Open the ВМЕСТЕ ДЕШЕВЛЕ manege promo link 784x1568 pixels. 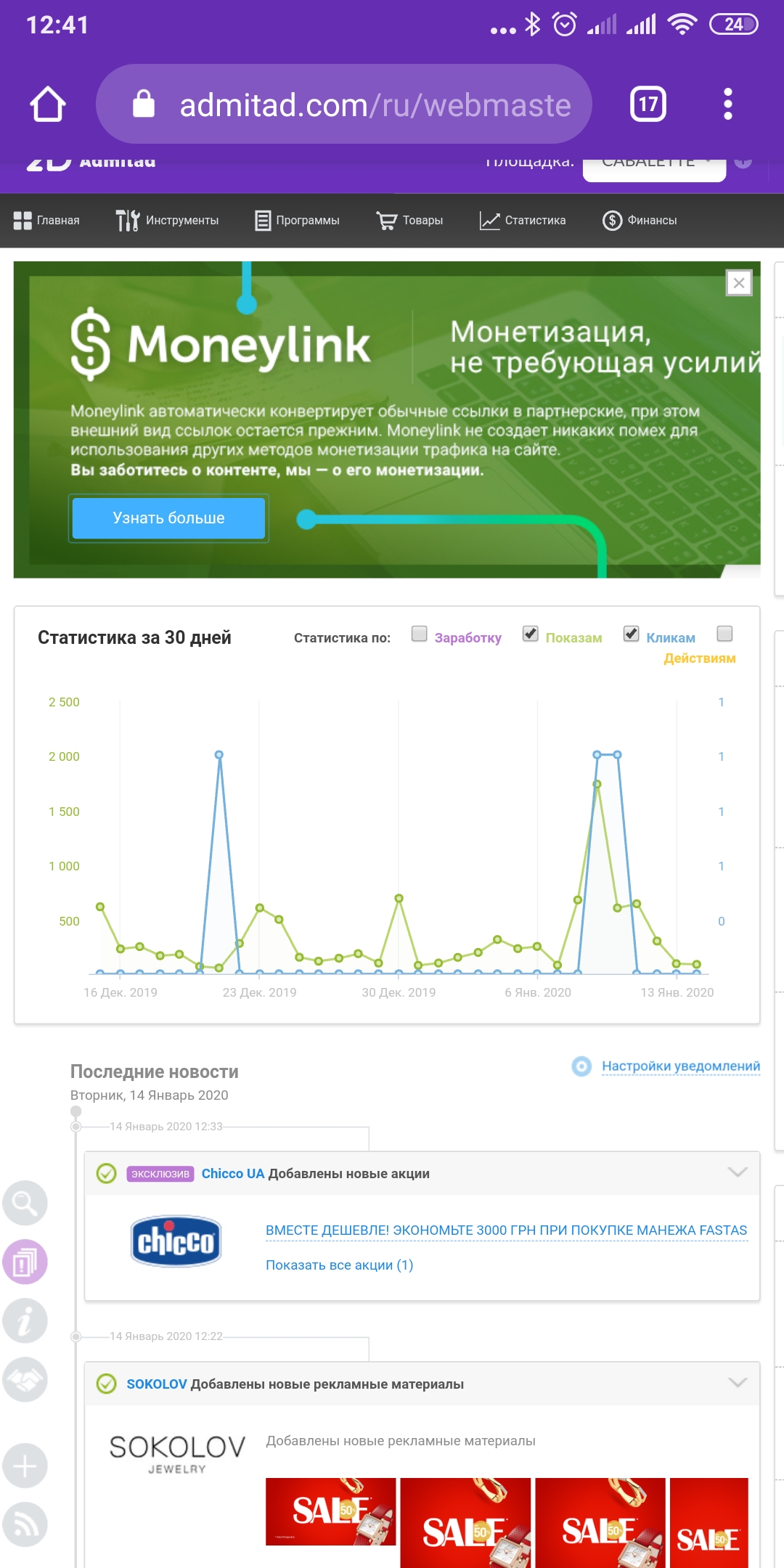506,1230
